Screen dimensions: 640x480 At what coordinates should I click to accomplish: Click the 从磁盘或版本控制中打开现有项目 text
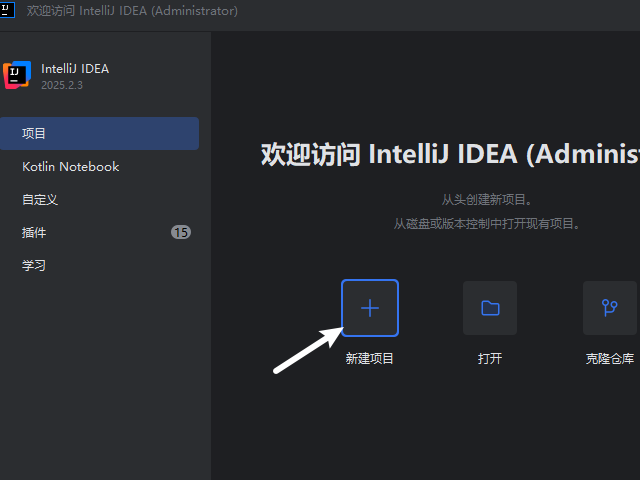(487, 224)
